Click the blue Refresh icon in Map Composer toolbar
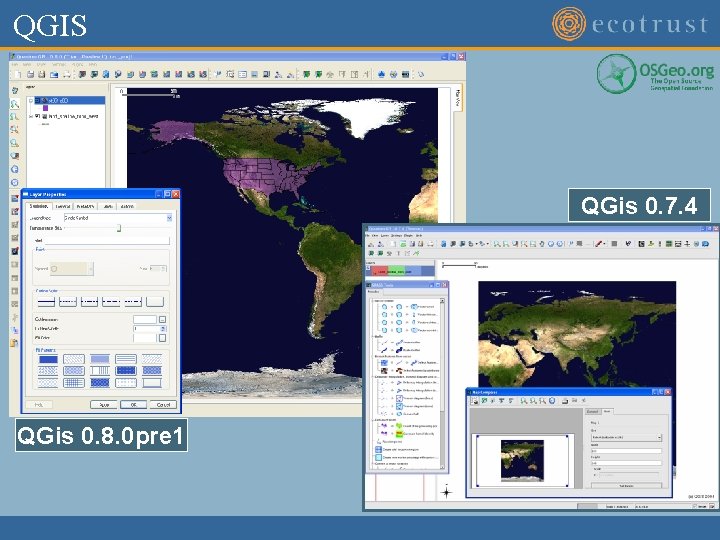 click(552, 401)
